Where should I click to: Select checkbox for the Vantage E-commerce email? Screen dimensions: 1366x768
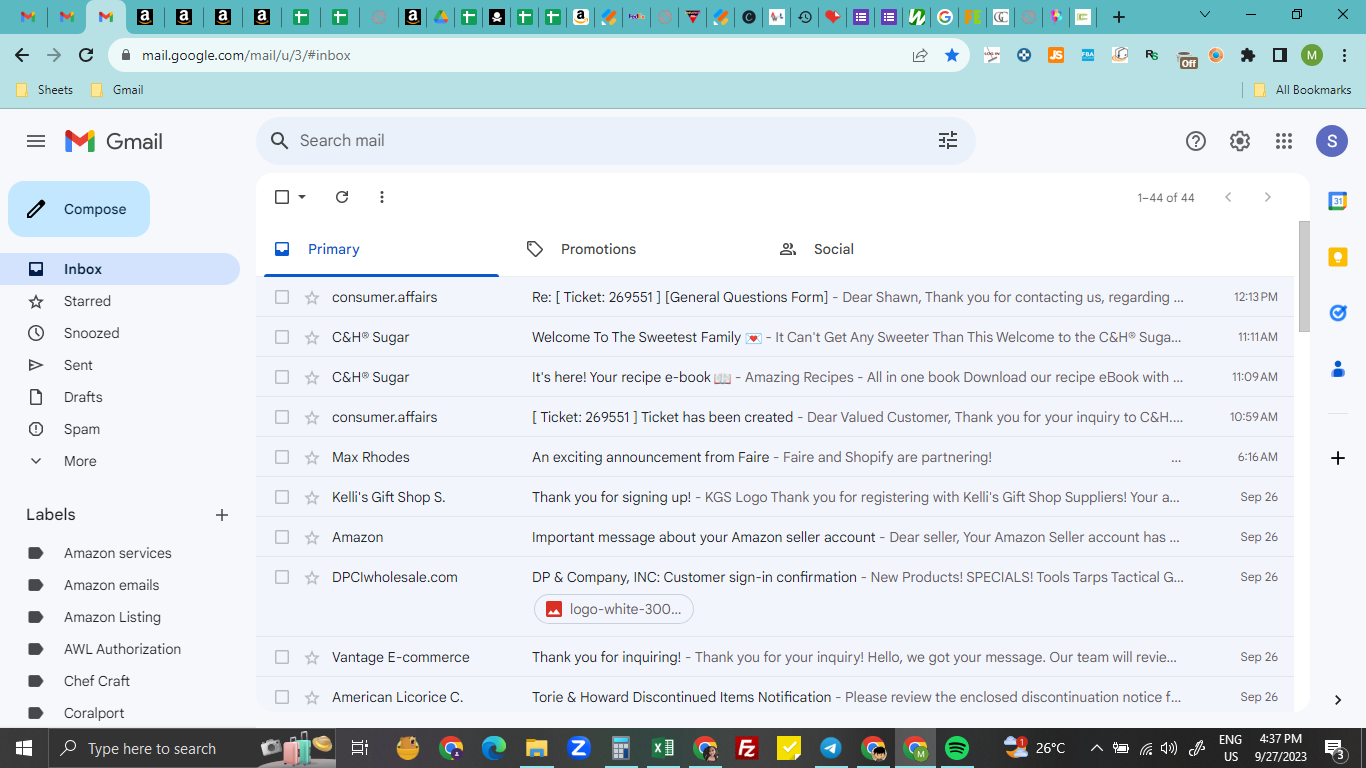[x=282, y=657]
